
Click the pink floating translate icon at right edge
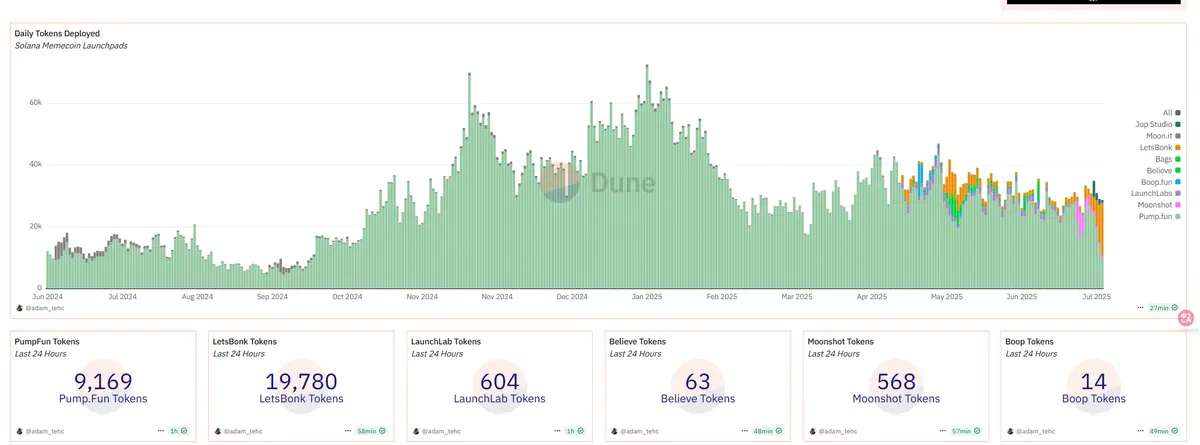click(x=1187, y=318)
